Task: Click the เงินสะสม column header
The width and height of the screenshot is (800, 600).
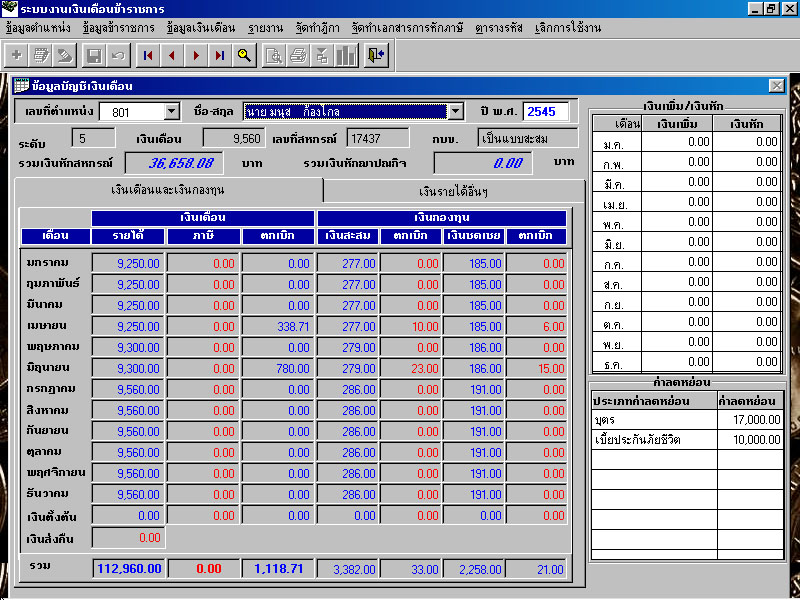Action: click(x=347, y=236)
